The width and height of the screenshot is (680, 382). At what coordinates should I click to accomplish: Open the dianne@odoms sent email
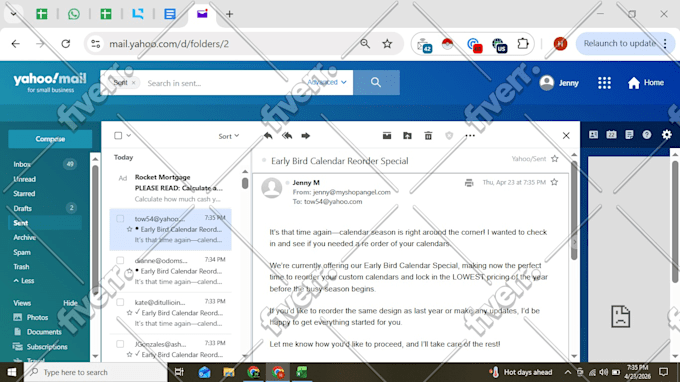tap(170, 271)
